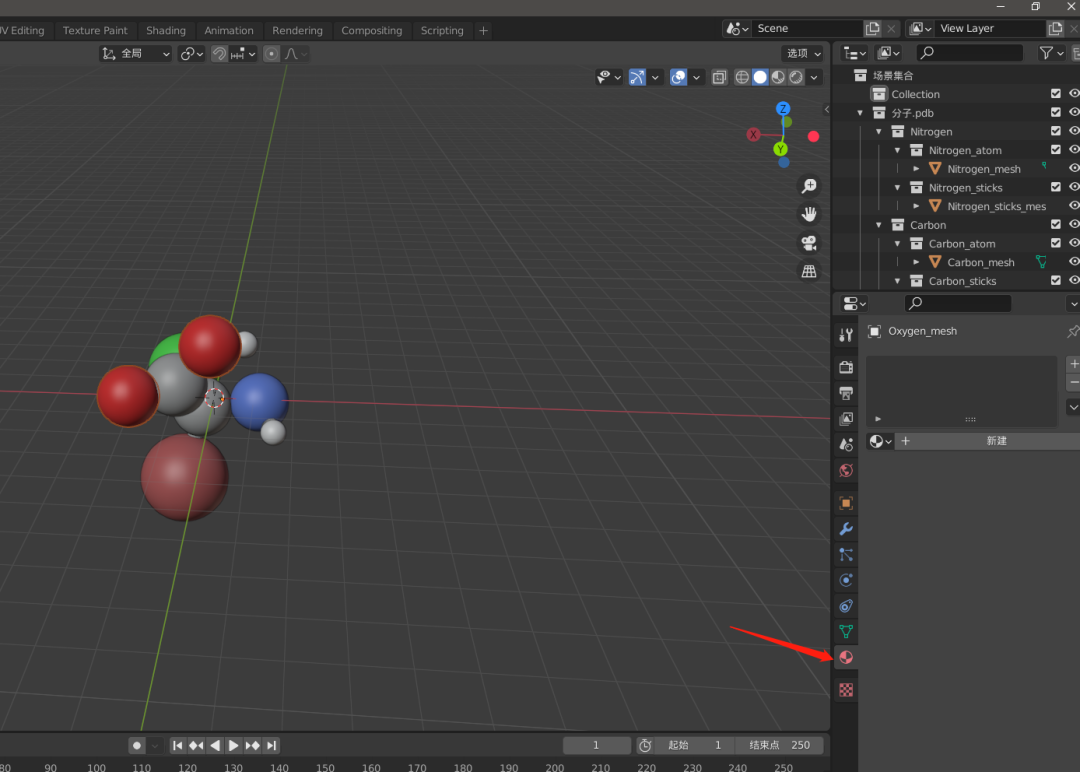The image size is (1080, 772).
Task: Open the Modifier properties wrench tab
Action: [x=846, y=529]
